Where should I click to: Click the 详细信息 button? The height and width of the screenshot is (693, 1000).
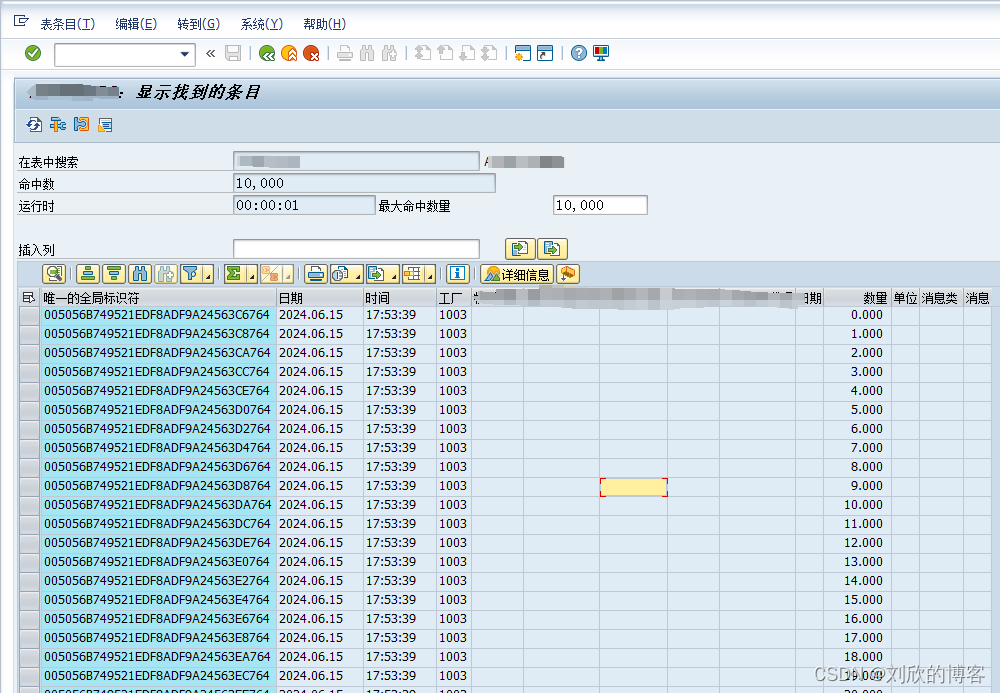coord(517,273)
